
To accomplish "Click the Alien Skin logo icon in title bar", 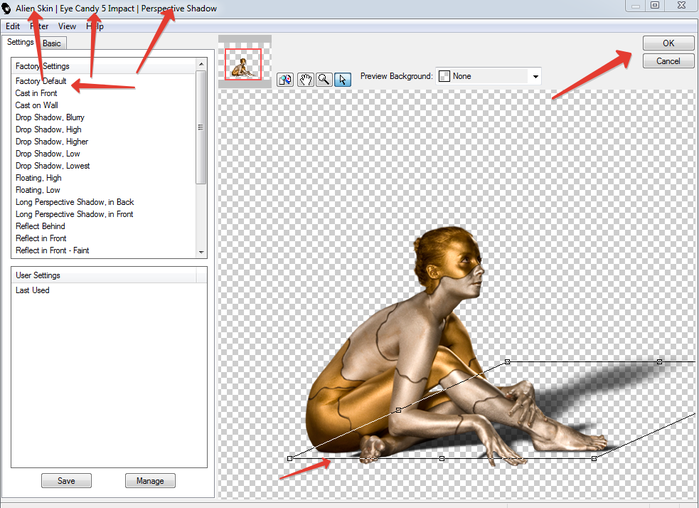I will (6, 8).
